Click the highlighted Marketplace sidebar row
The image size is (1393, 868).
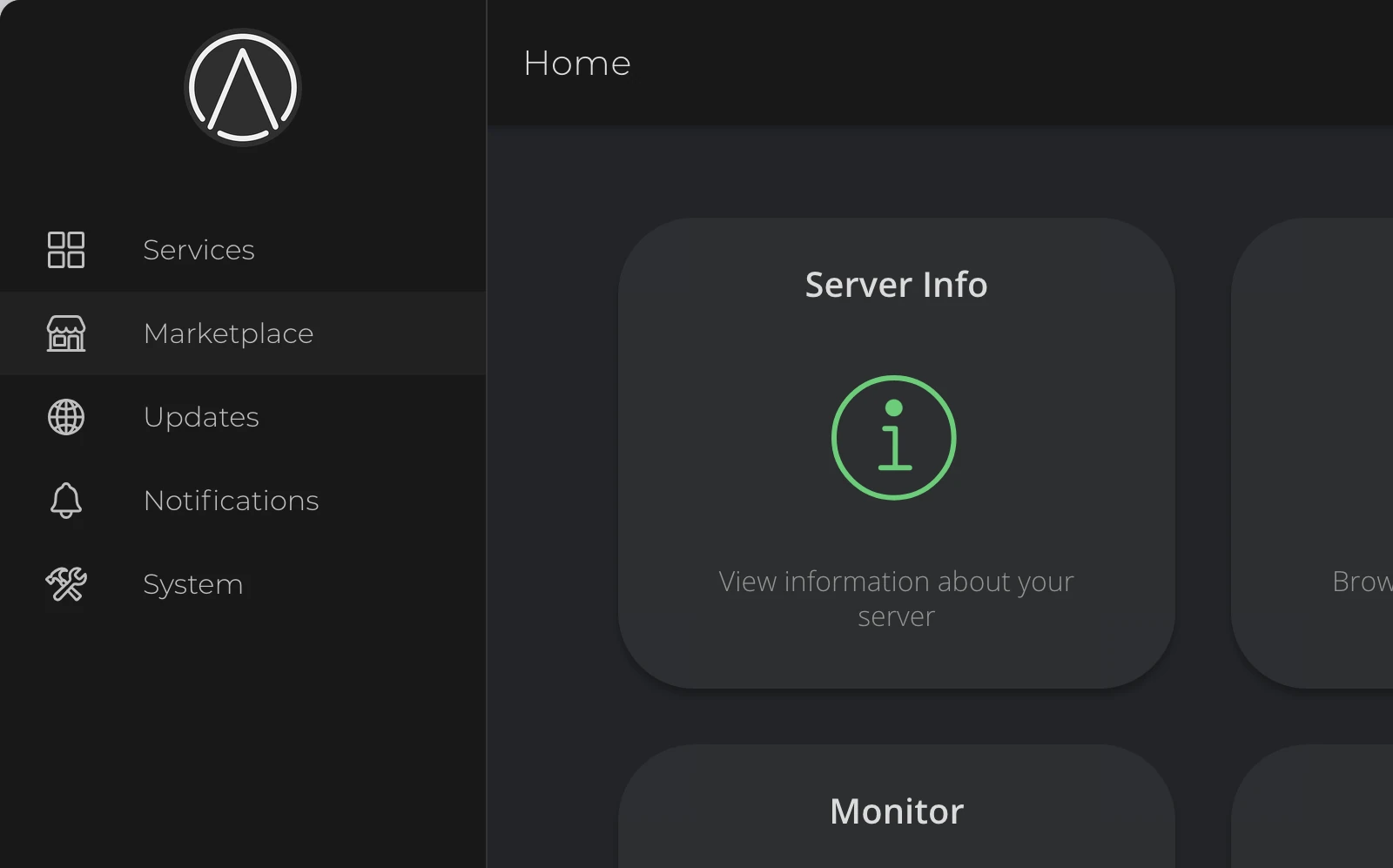[243, 333]
